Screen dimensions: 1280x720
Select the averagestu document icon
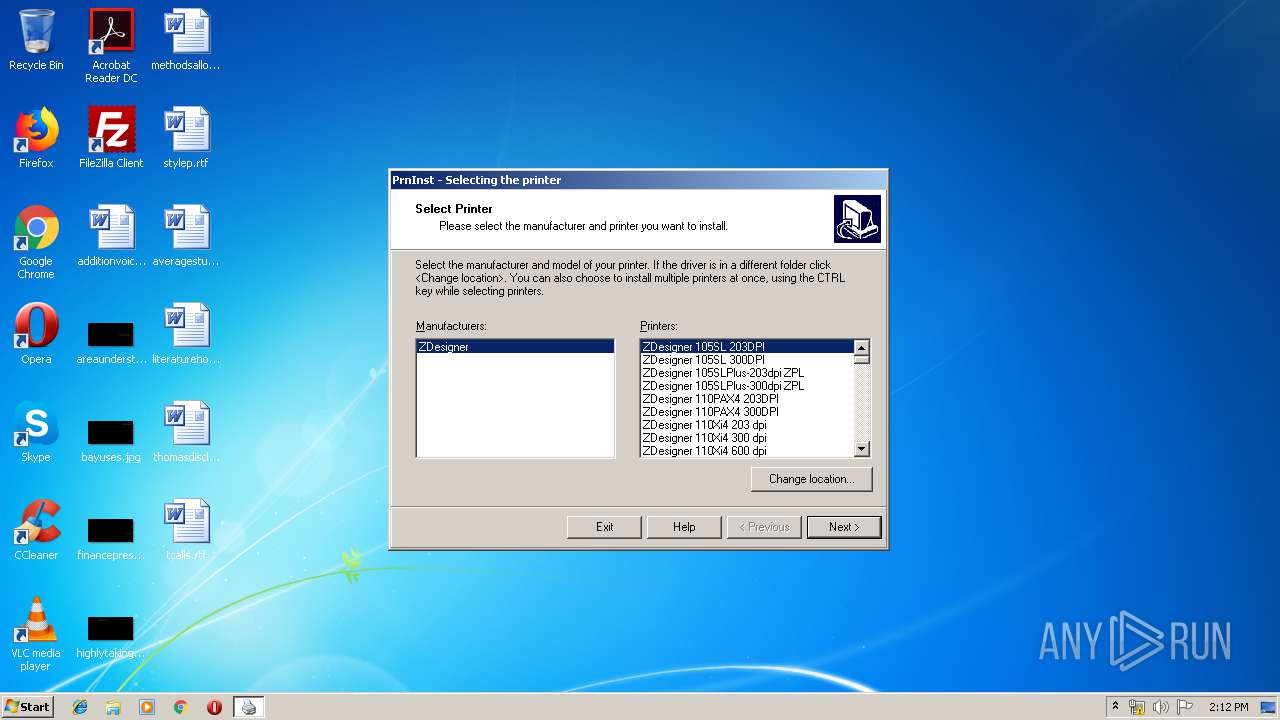(186, 236)
